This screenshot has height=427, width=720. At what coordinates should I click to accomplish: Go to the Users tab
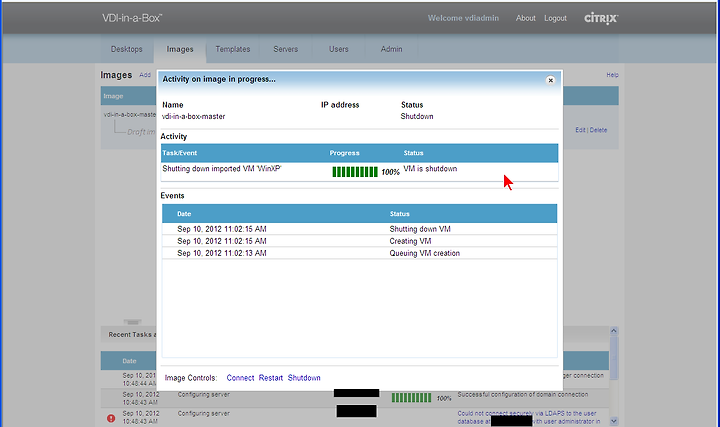pyautogui.click(x=338, y=49)
